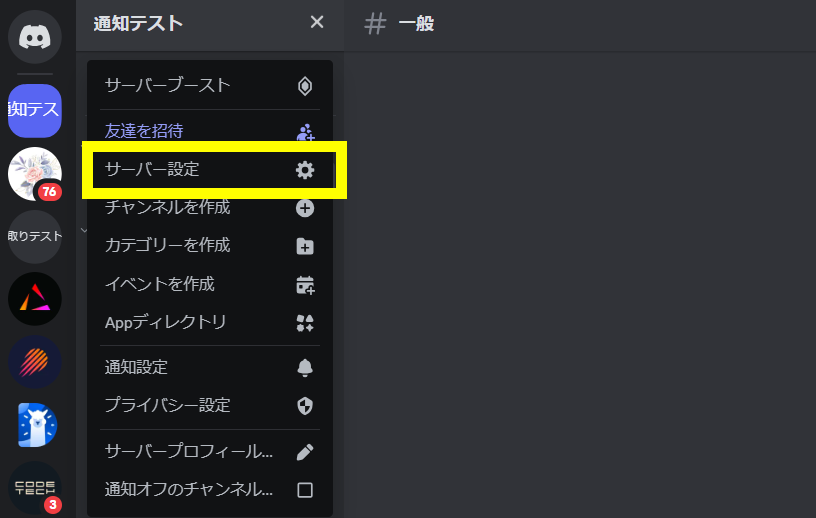Screen dimensions: 816x518
Task: Collapse the category chevron beside the menu
Action: [84, 230]
